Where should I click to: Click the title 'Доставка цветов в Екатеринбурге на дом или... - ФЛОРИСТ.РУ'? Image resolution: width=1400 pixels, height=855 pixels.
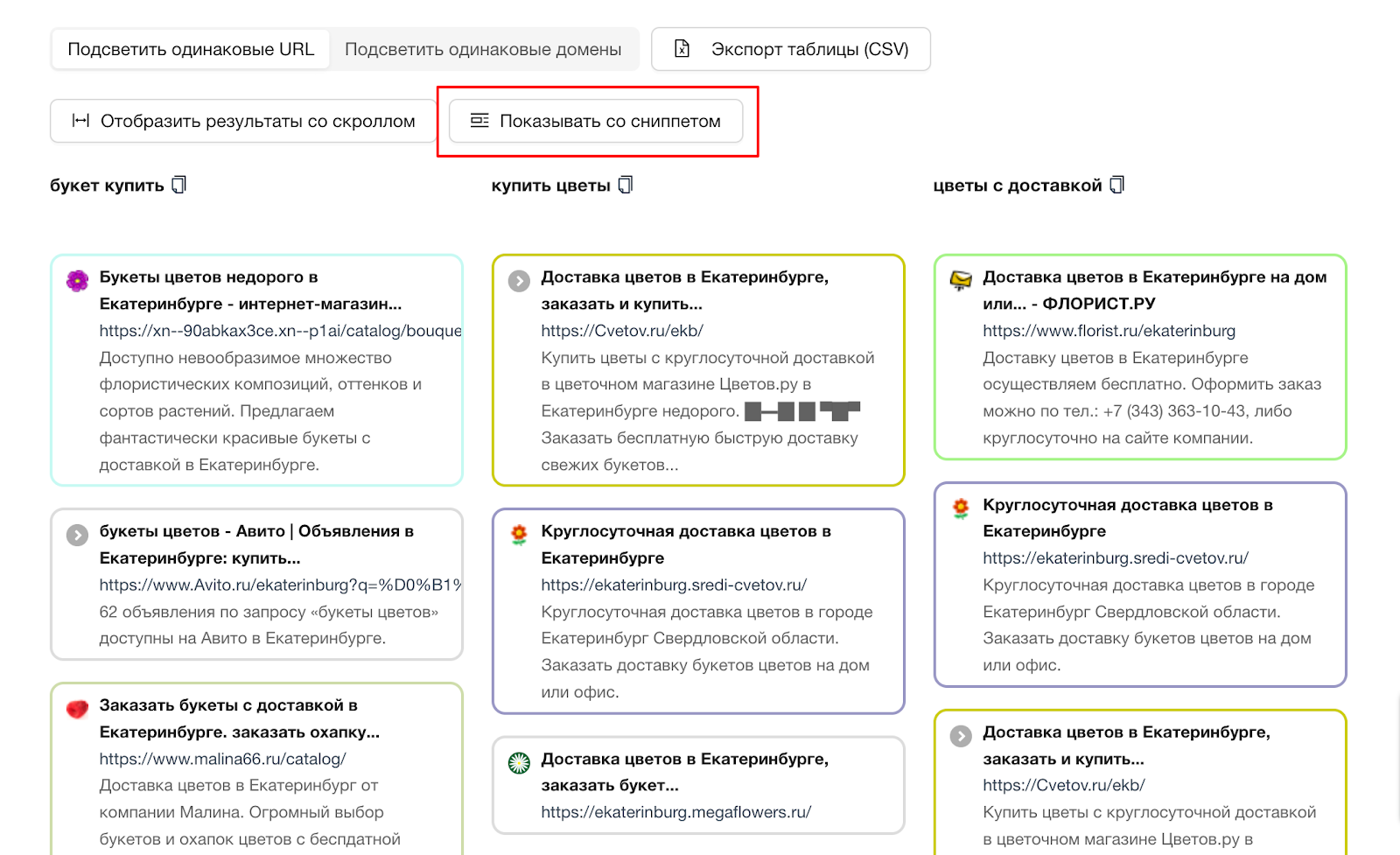coord(1155,291)
